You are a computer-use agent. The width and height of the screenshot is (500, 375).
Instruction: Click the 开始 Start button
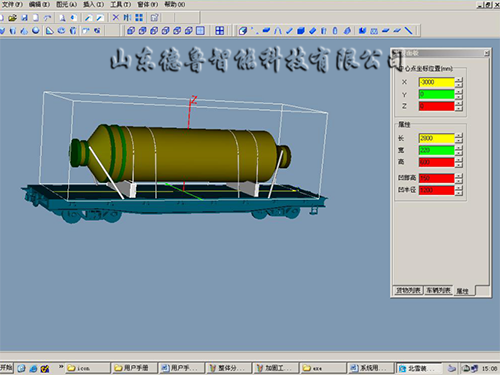click(6, 368)
